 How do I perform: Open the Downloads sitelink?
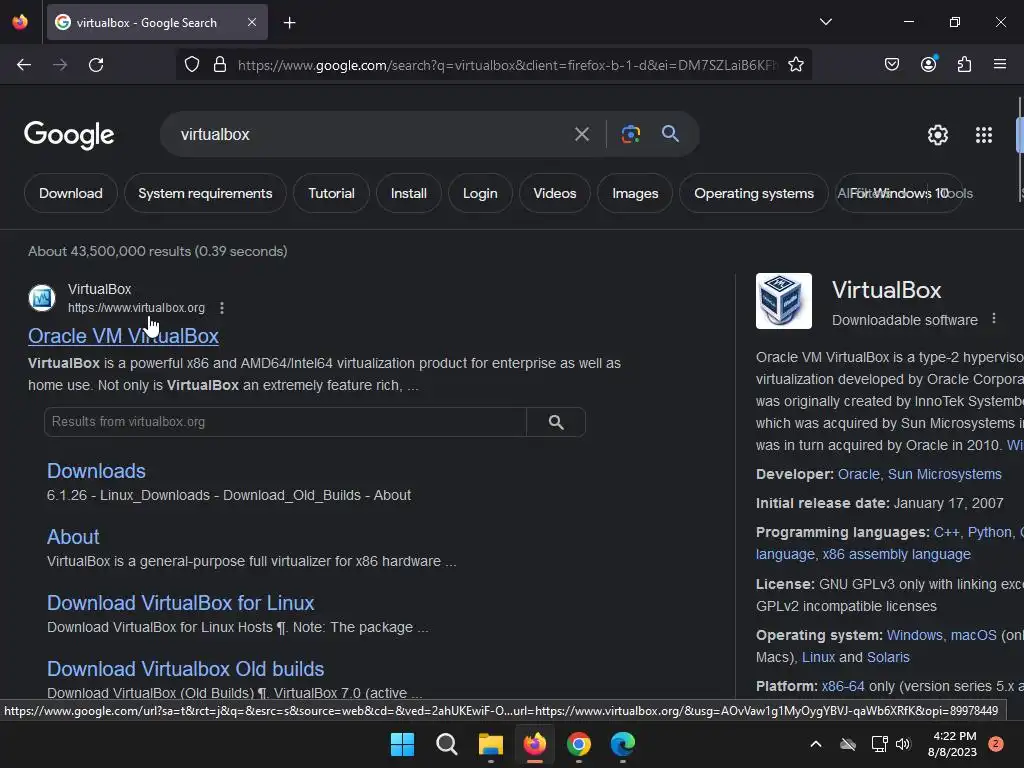tap(96, 471)
